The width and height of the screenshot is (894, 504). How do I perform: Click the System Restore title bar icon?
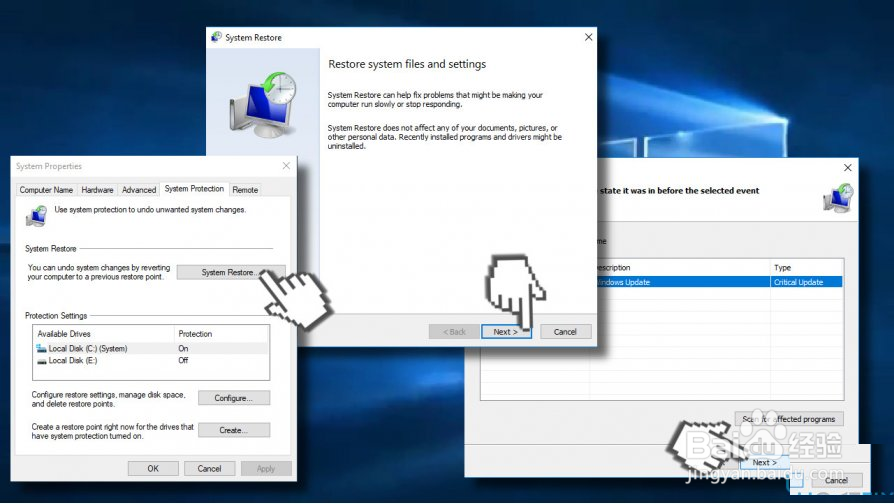[216, 38]
